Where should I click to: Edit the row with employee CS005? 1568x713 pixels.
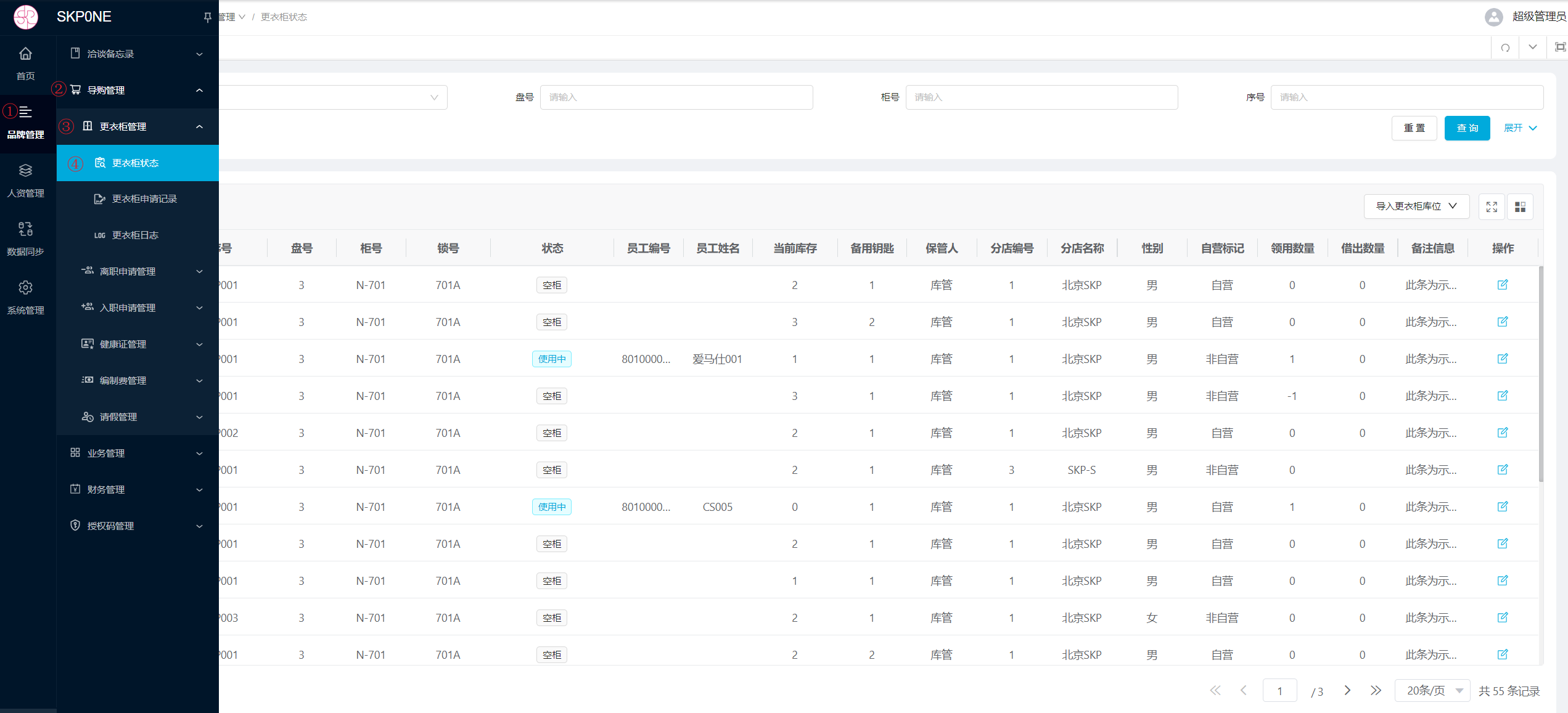click(x=1503, y=507)
